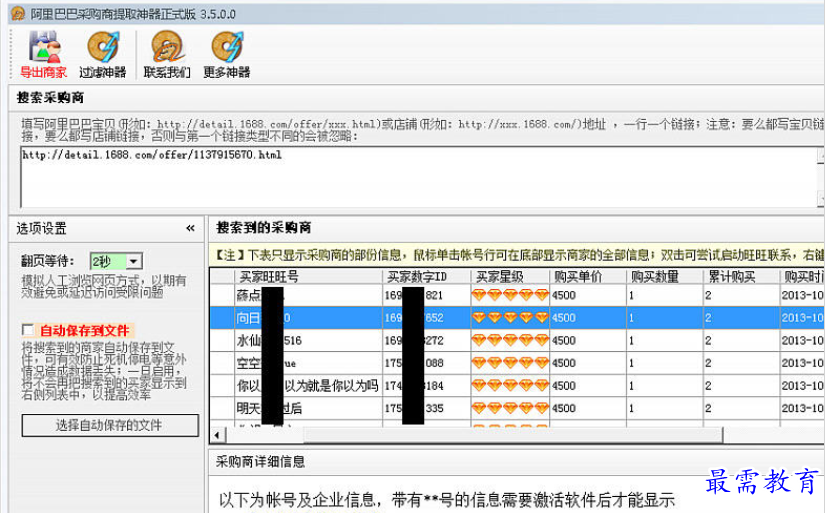The image size is (827, 513).
Task: Click the 采购商详细信息 panel header
Action: [261, 462]
